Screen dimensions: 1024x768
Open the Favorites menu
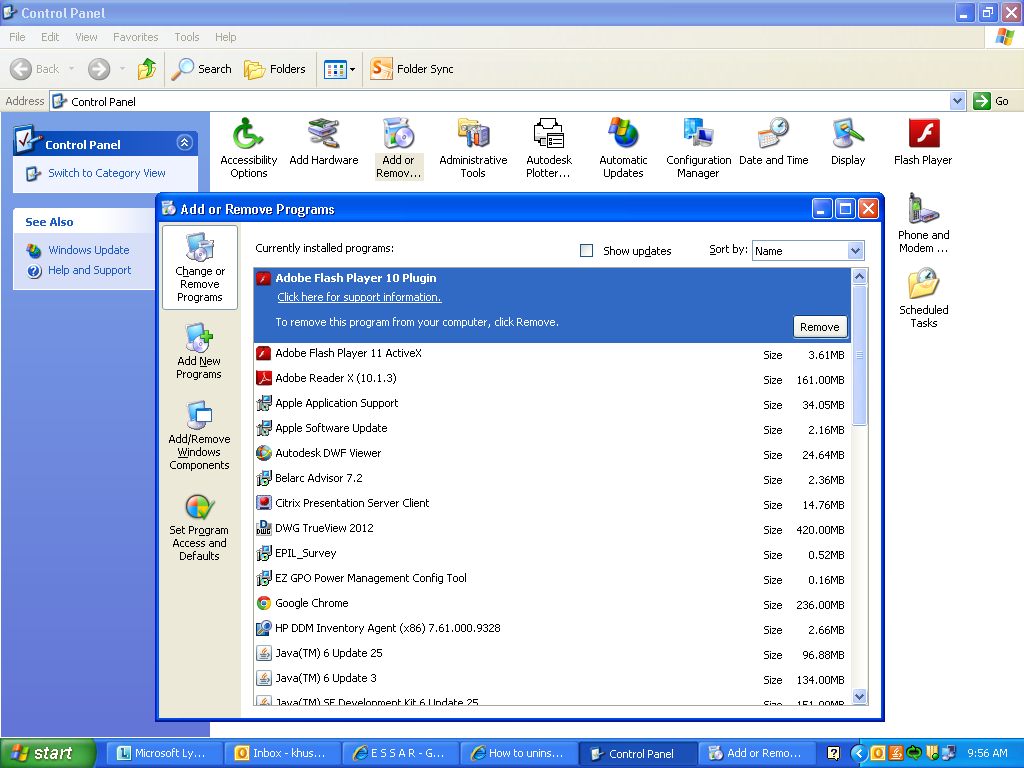[135, 37]
